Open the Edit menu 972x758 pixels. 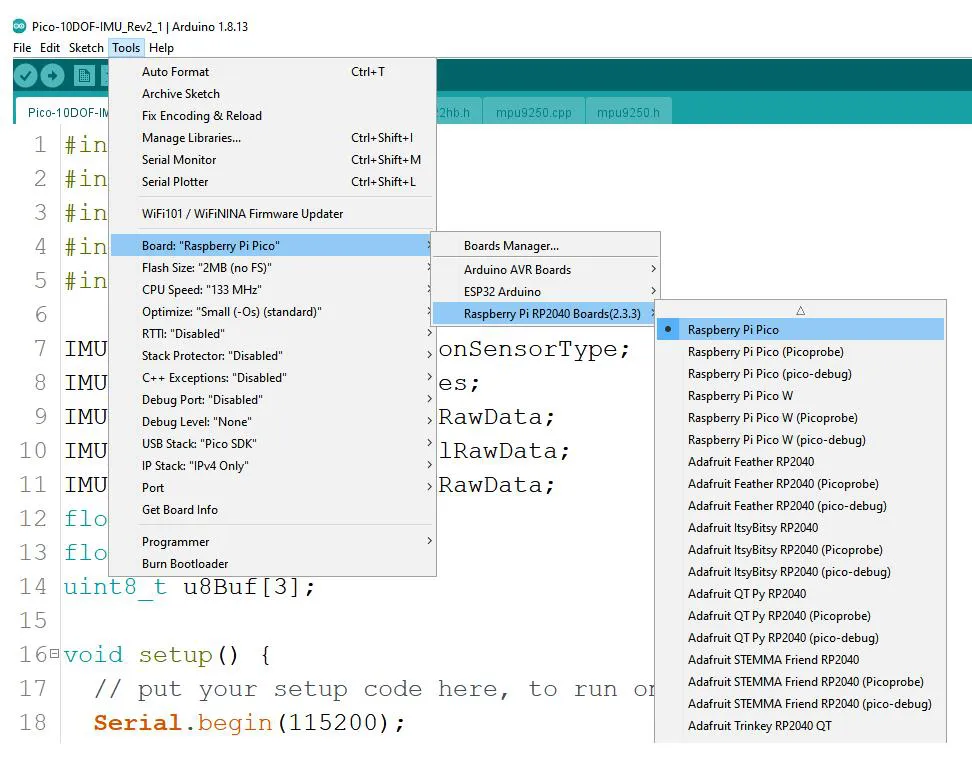tap(50, 48)
